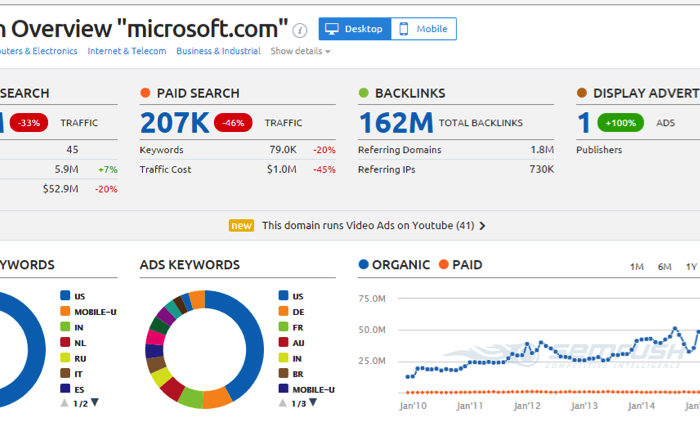Click the Publishers row label
The image size is (700, 432).
(x=599, y=150)
